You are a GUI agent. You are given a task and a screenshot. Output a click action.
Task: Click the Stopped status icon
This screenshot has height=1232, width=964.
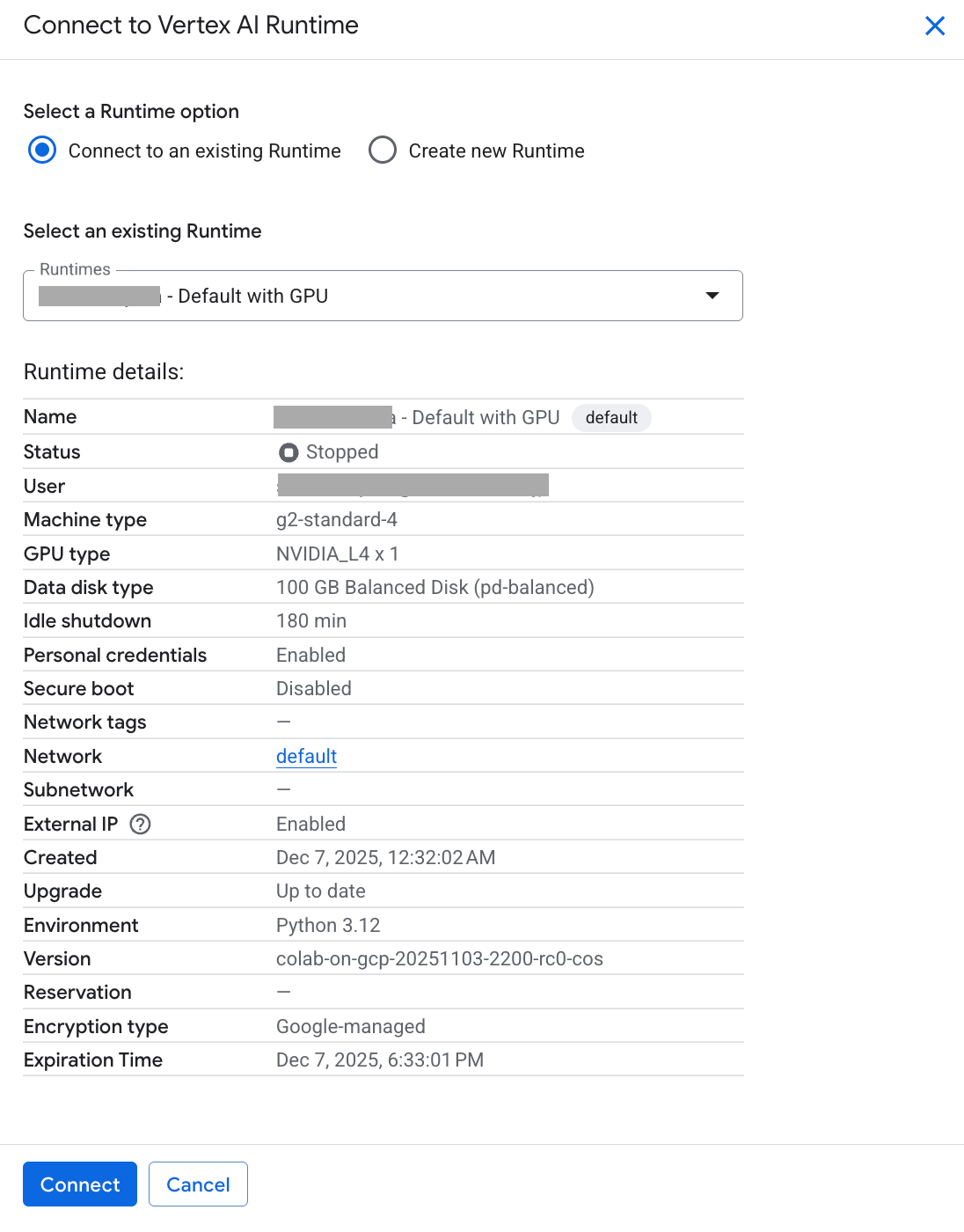click(288, 452)
